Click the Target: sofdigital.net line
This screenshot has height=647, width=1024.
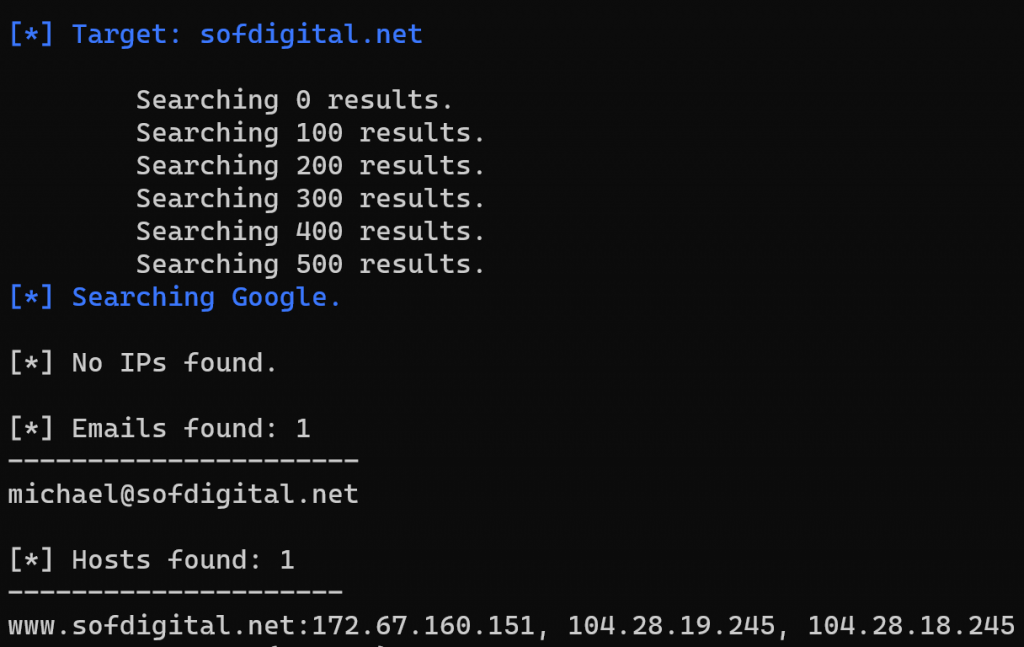[x=215, y=35]
